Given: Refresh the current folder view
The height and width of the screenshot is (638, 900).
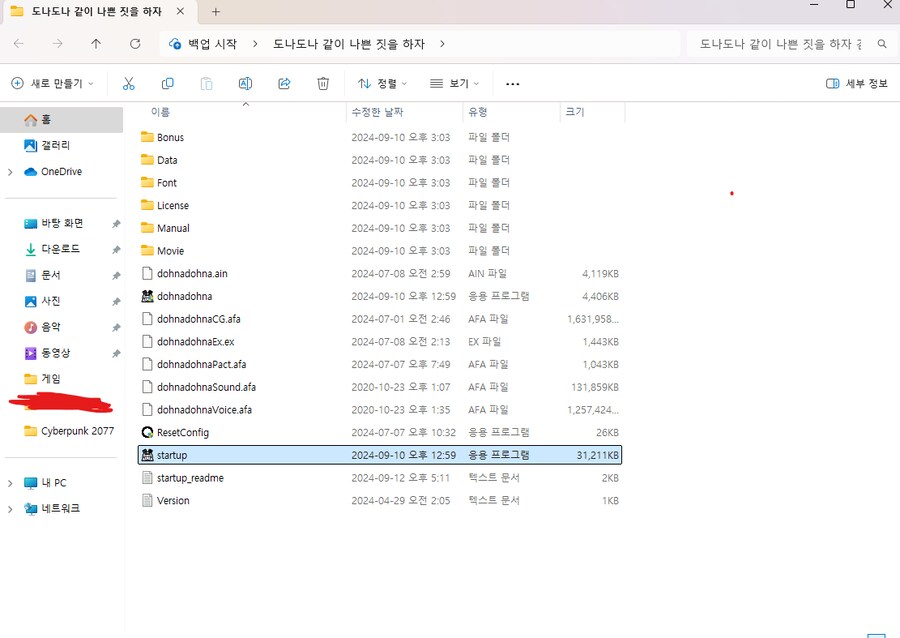Looking at the screenshot, I should click(x=135, y=44).
